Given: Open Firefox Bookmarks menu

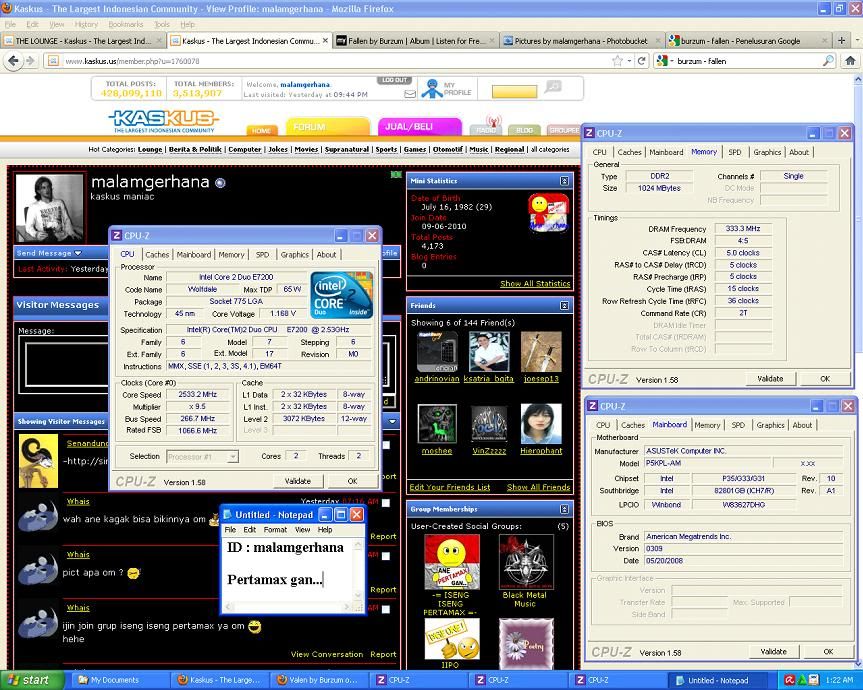Looking at the screenshot, I should [x=125, y=24].
